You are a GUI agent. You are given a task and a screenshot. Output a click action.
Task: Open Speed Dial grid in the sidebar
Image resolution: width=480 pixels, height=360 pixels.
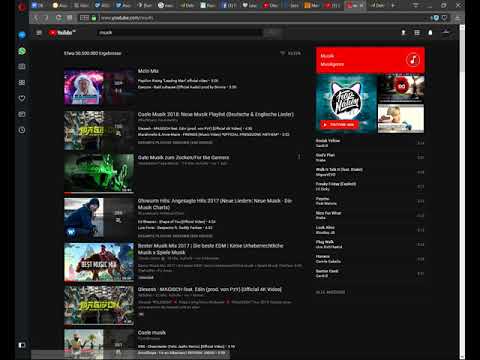tap(22, 82)
